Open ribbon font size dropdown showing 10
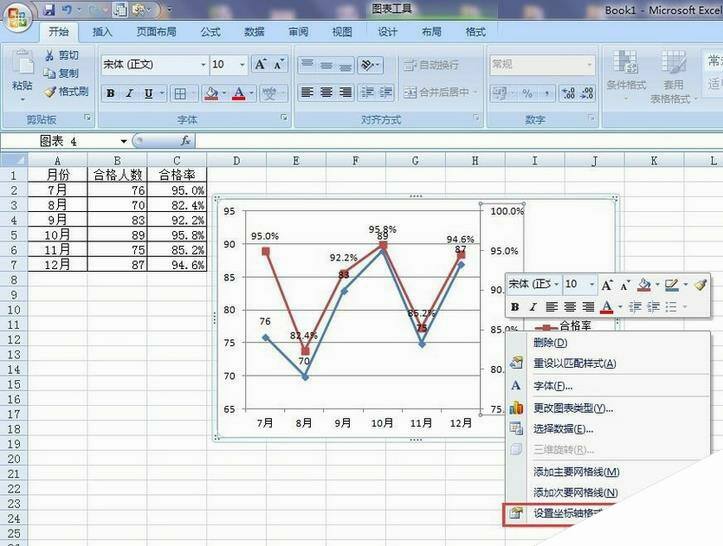 coord(243,65)
